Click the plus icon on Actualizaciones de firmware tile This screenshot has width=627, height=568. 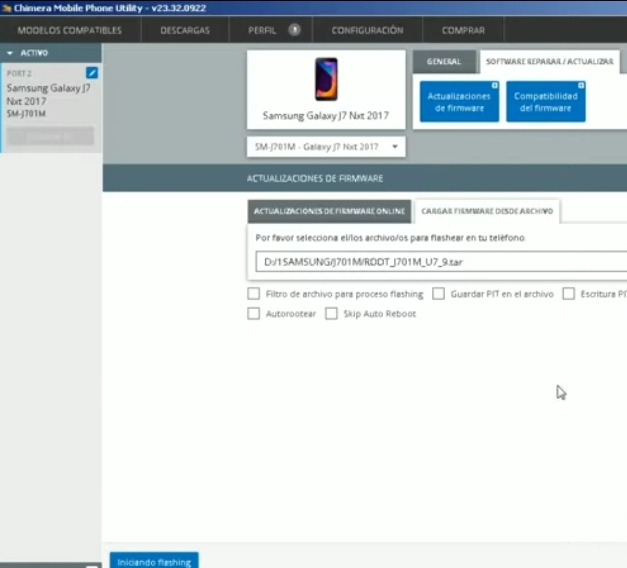pos(495,85)
